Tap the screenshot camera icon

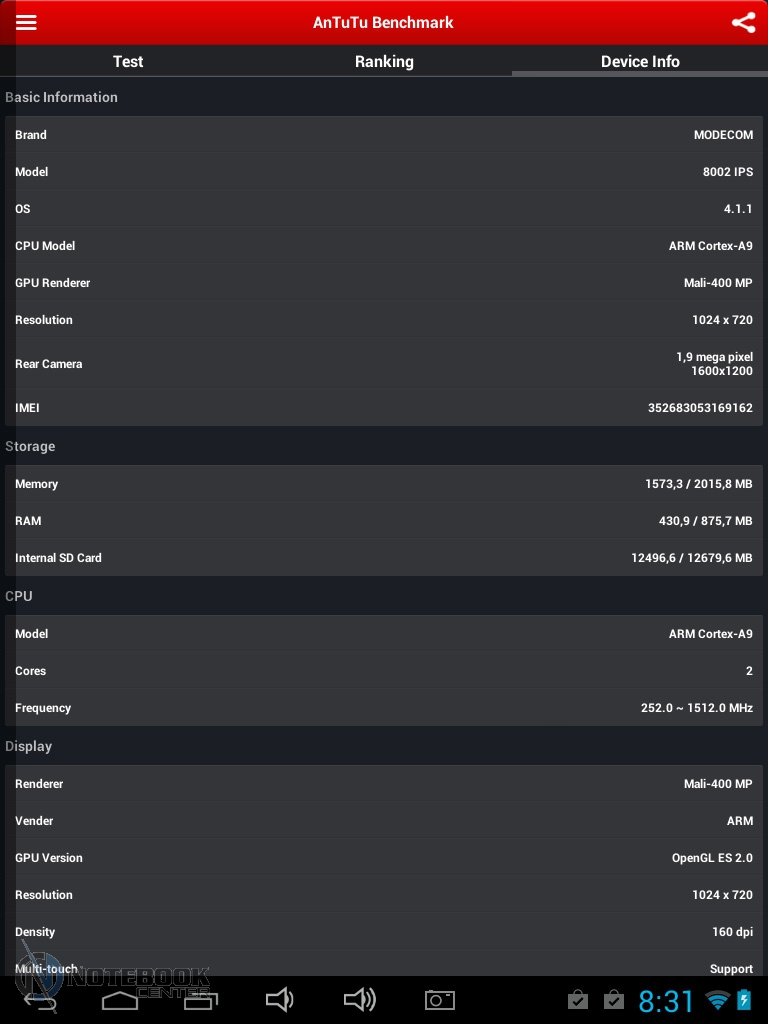[439, 999]
